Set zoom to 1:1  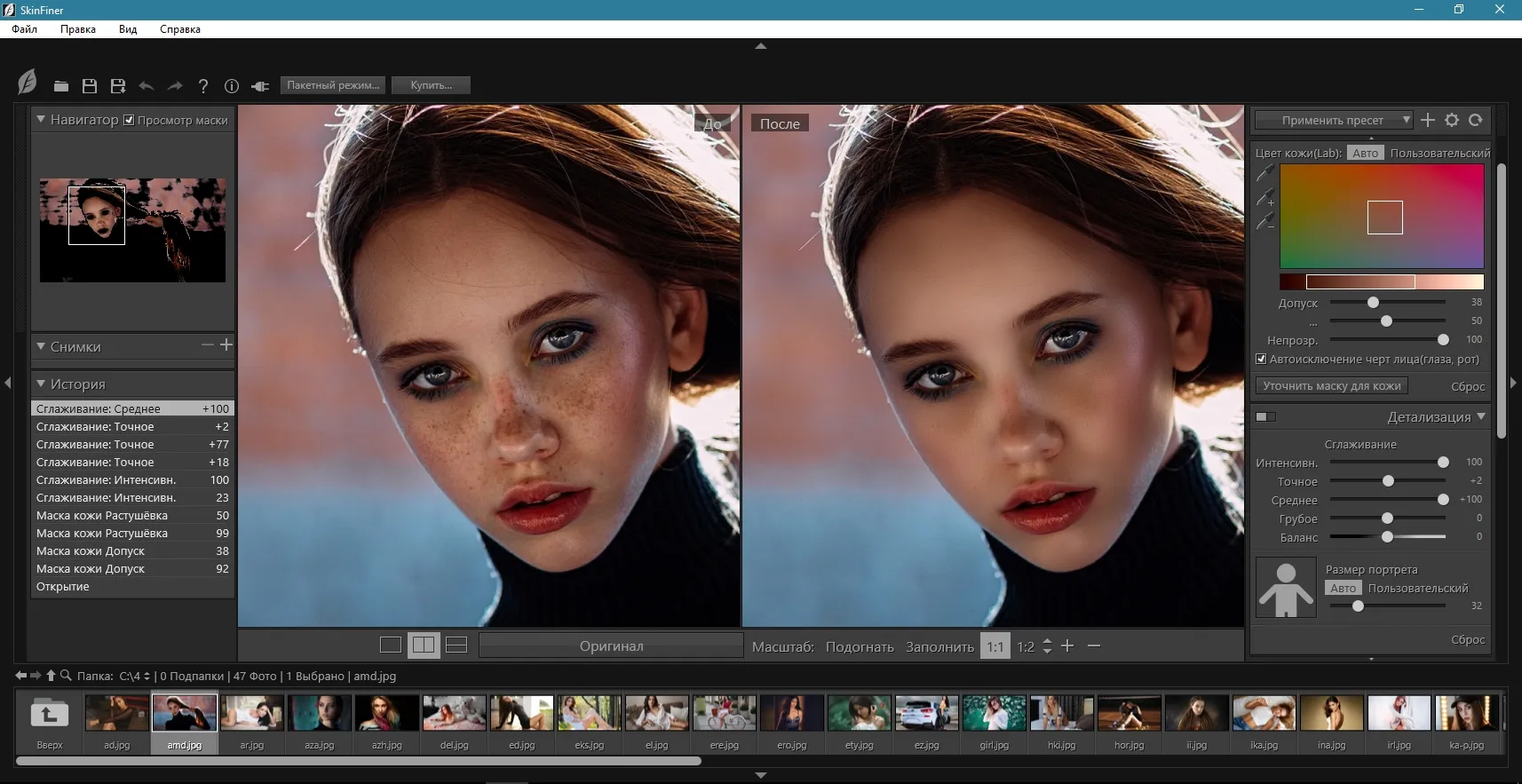coord(995,646)
